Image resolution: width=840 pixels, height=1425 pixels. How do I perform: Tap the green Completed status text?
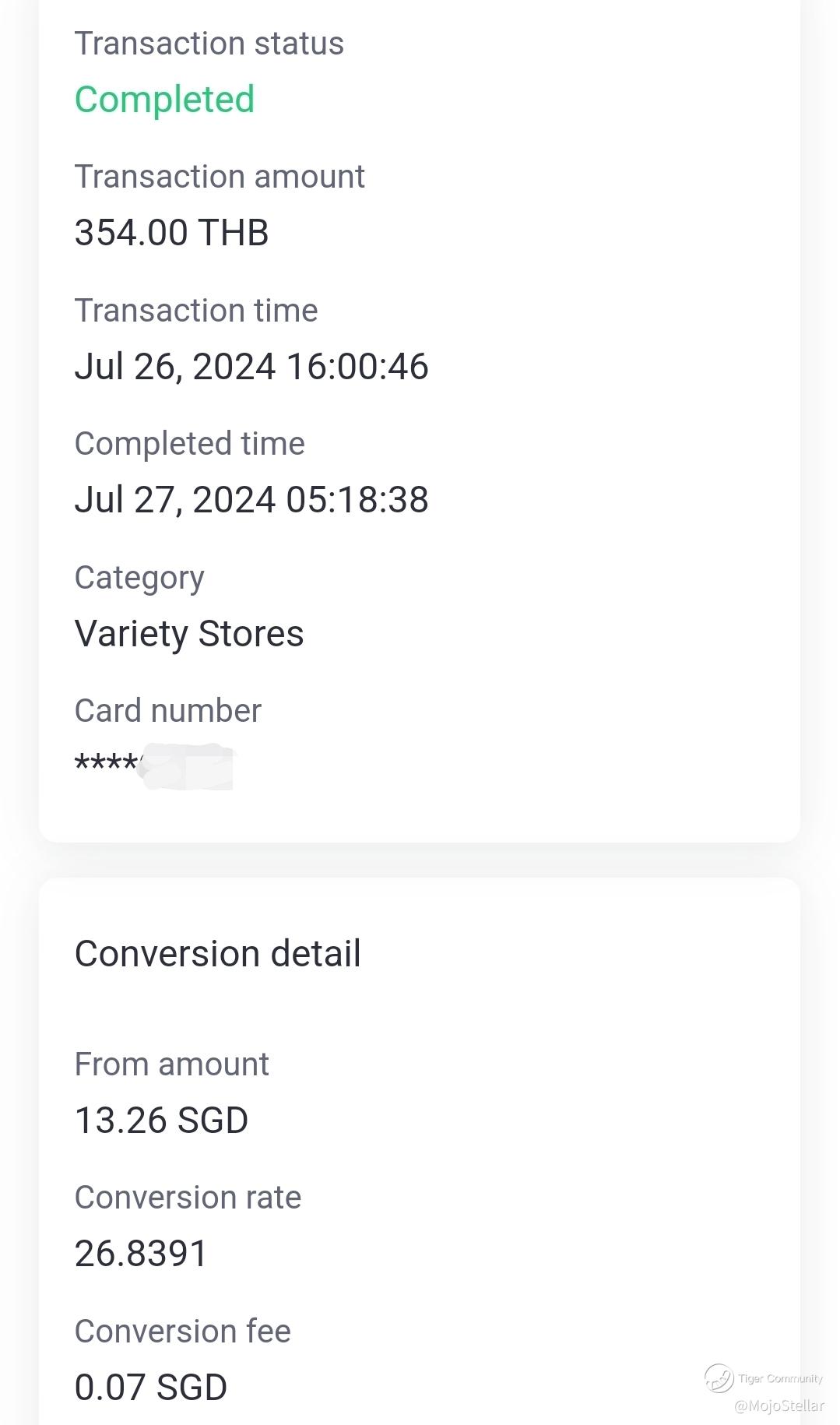[x=164, y=100]
